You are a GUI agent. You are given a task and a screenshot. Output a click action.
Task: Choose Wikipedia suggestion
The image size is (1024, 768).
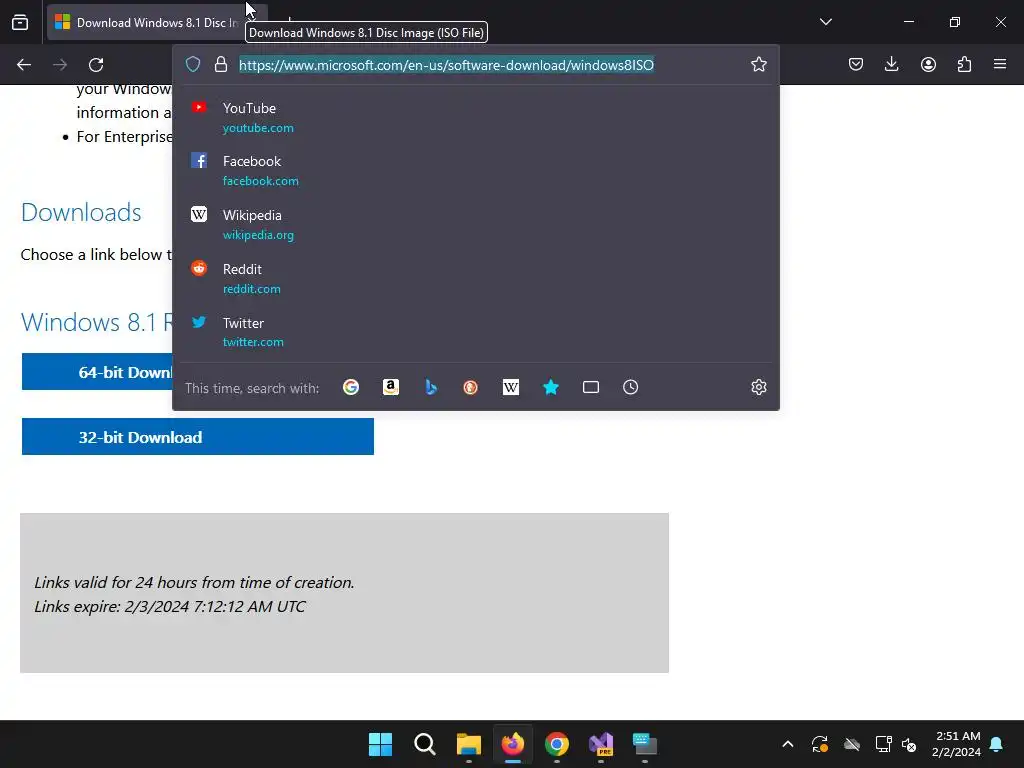tap(475, 225)
